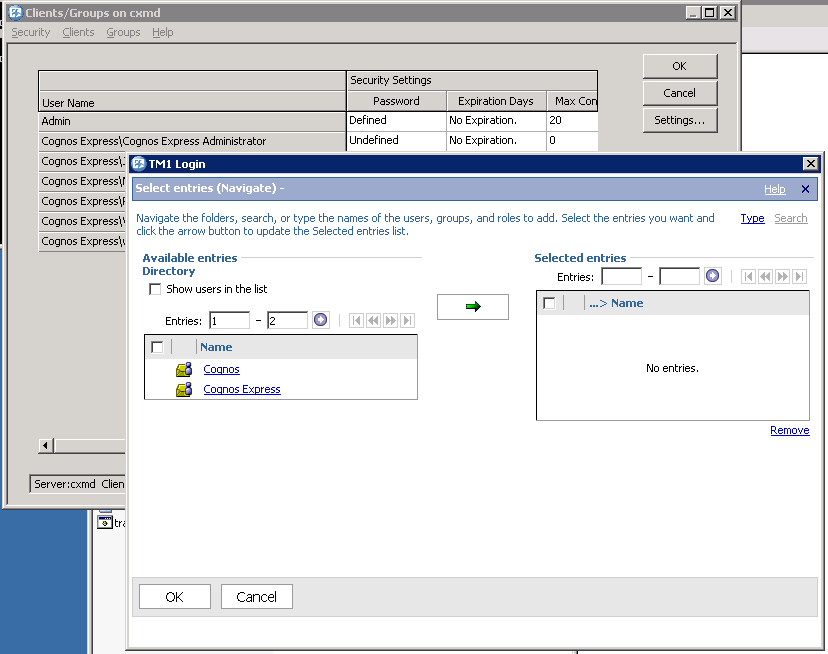Click Name column header in Selected entries
The width and height of the screenshot is (828, 654).
point(627,303)
